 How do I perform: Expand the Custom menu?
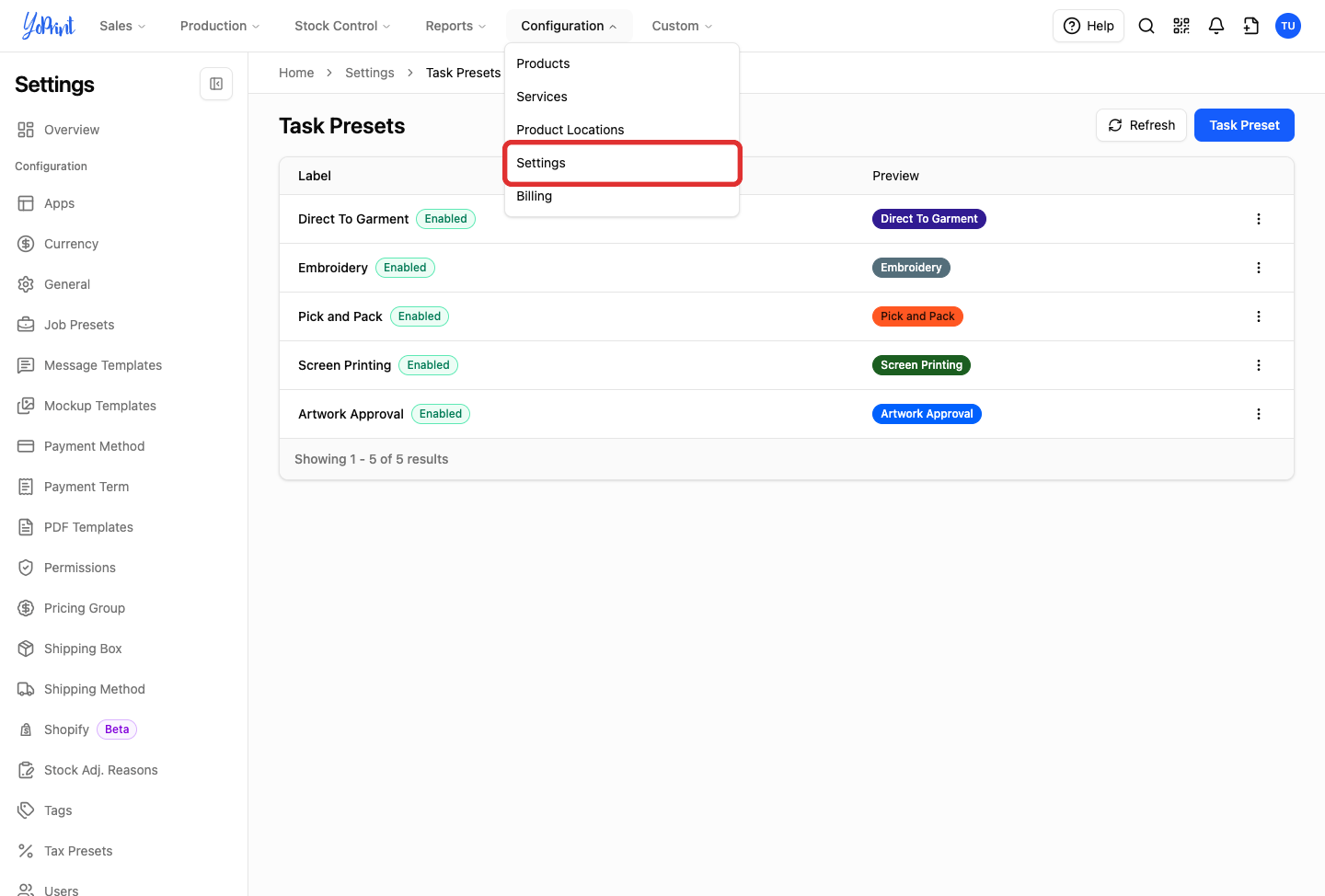coord(682,26)
